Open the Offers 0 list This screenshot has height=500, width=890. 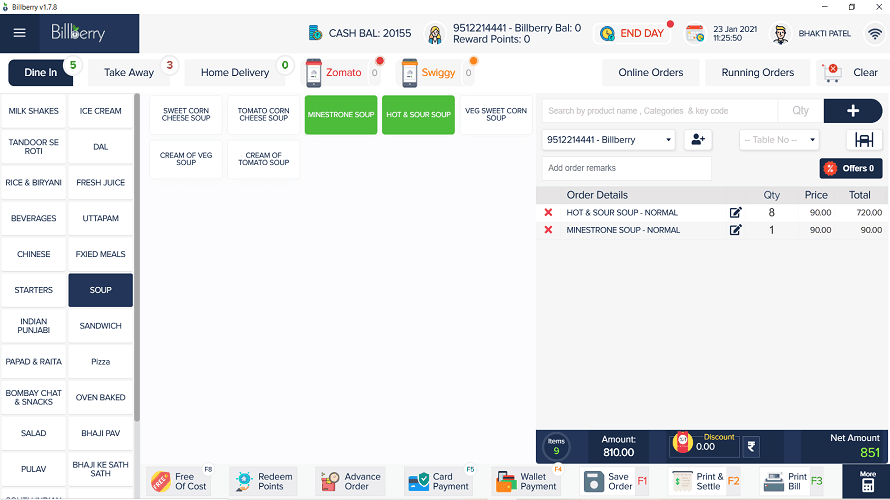(x=850, y=168)
